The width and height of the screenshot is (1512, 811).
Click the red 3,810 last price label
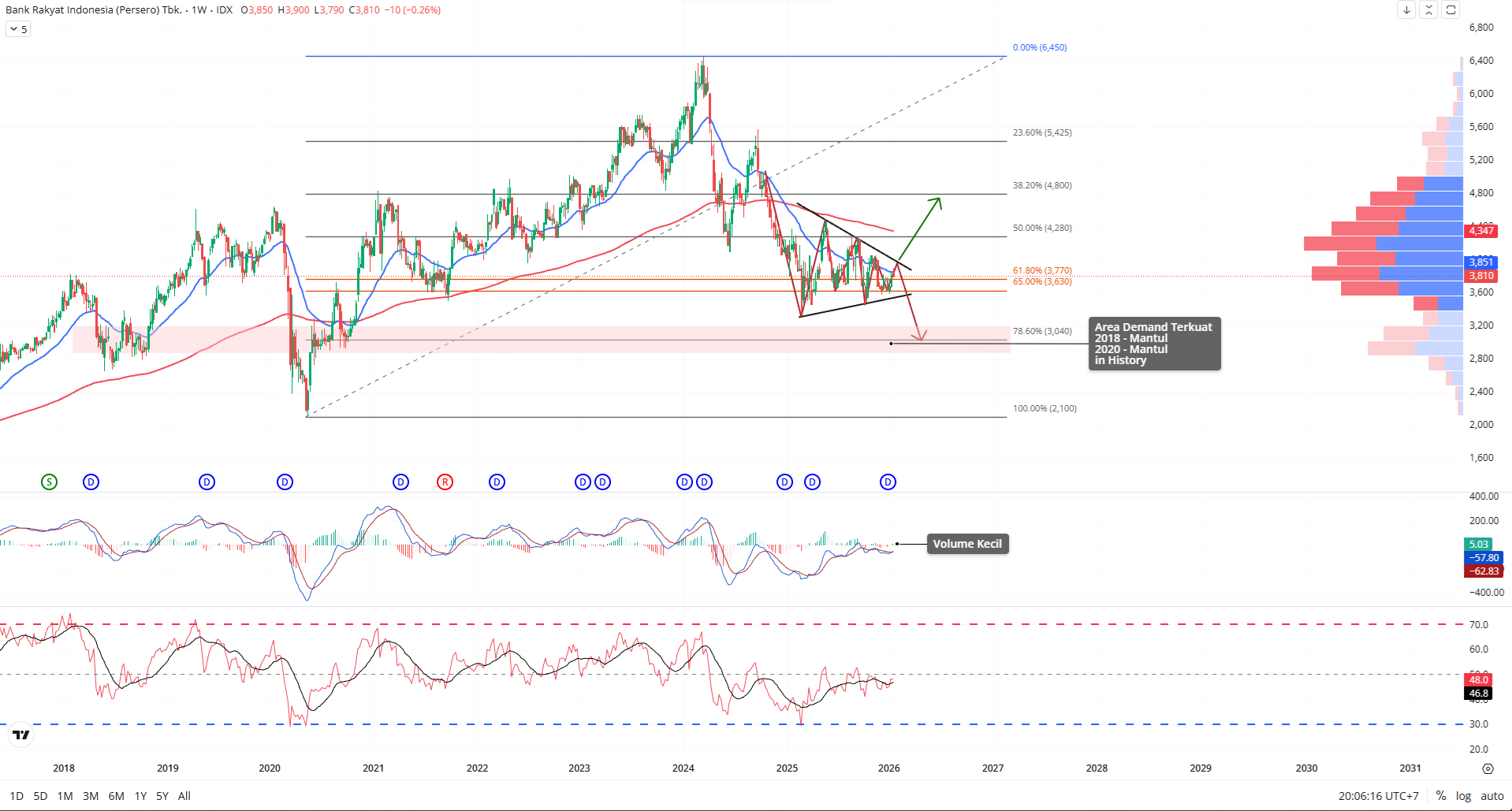click(x=1481, y=276)
